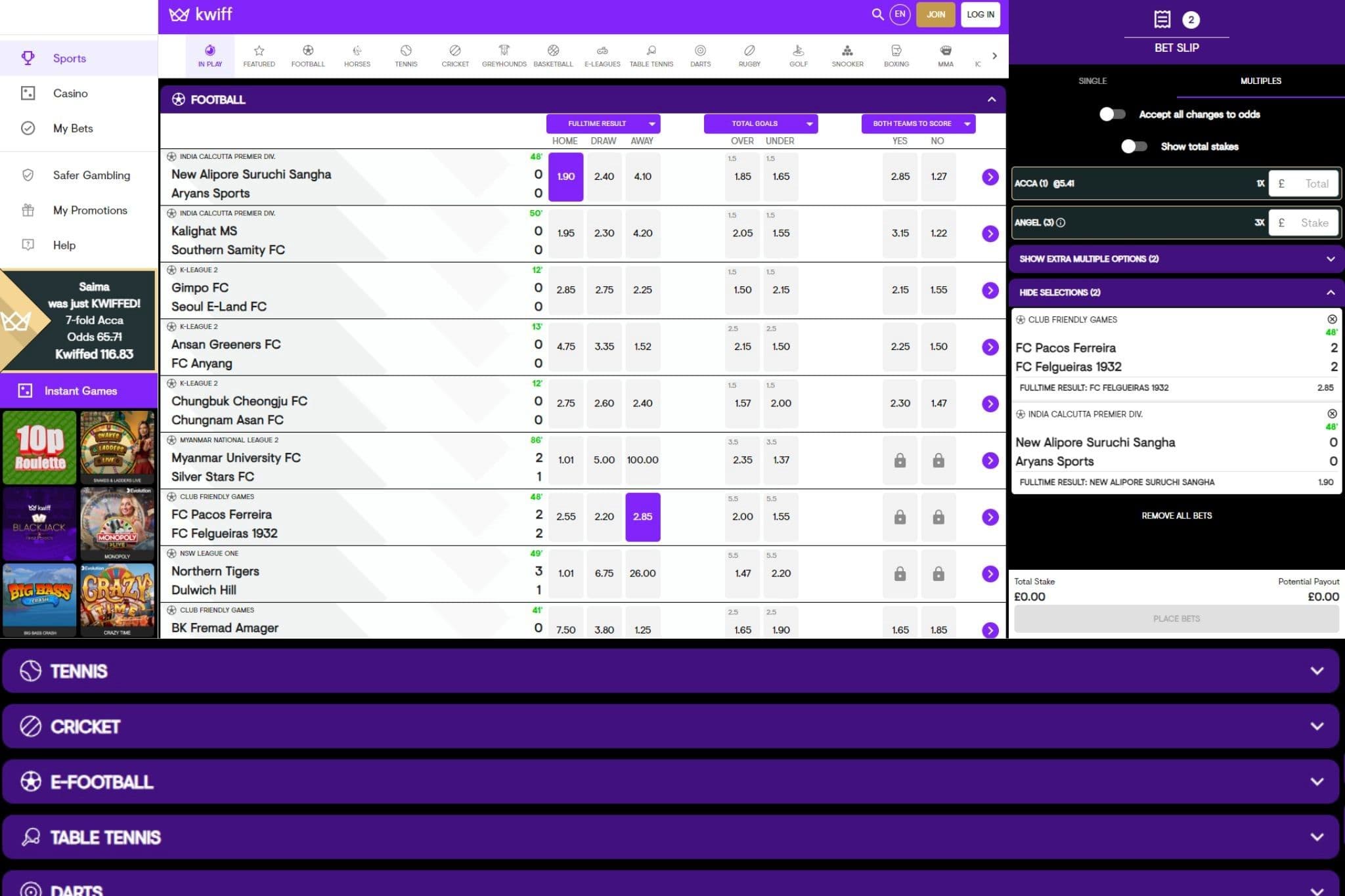Select Boxing category icon
The height and width of the screenshot is (896, 1345).
click(896, 56)
